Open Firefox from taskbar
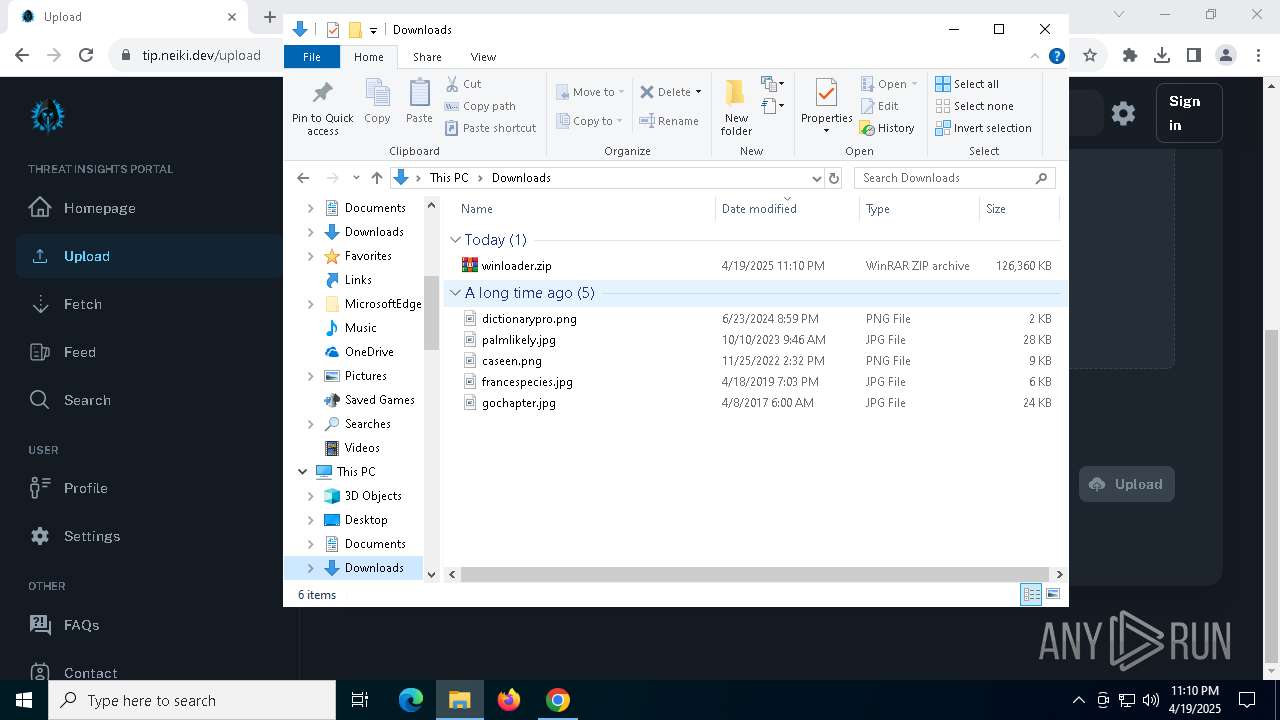 coord(509,700)
